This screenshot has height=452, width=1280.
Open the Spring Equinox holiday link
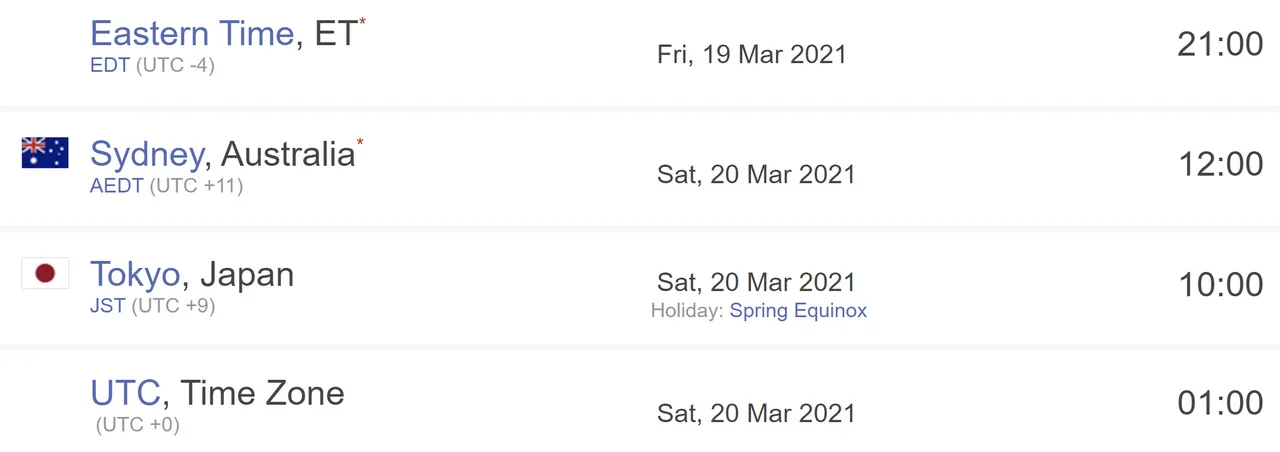(798, 310)
